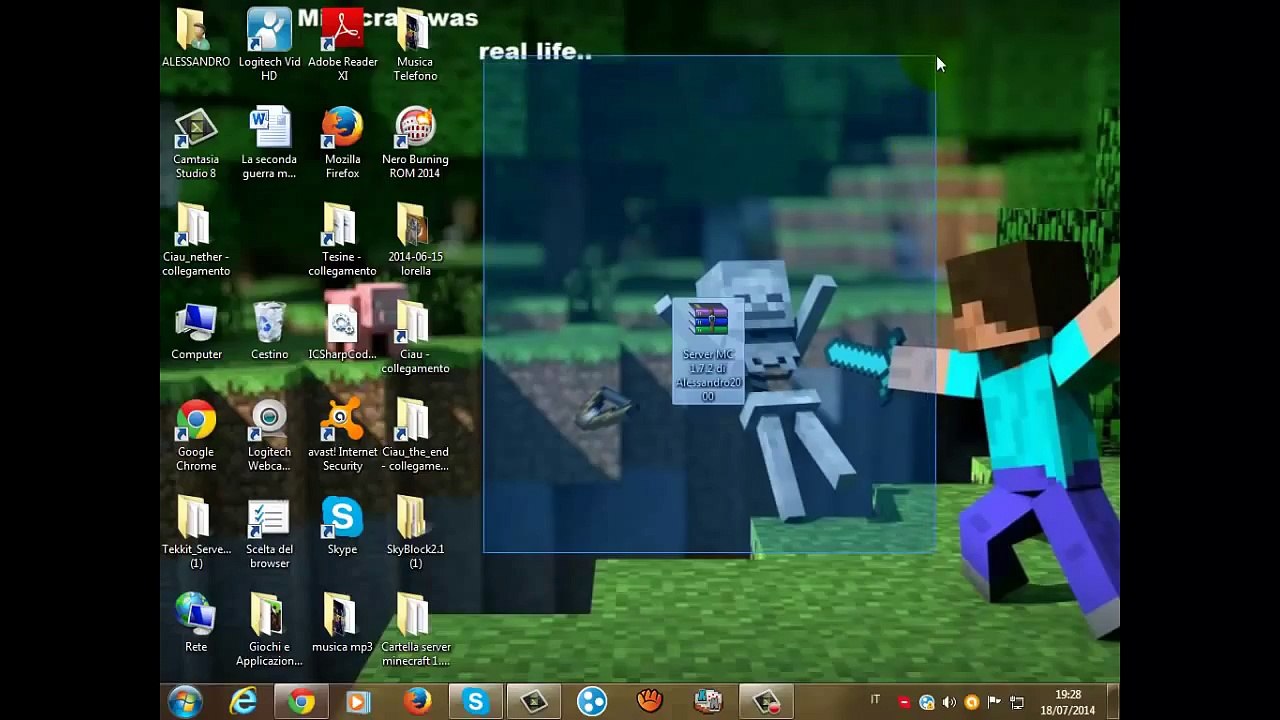
Task: Select Ciau_nether - collegamento folder shortcut
Action: coord(195,240)
